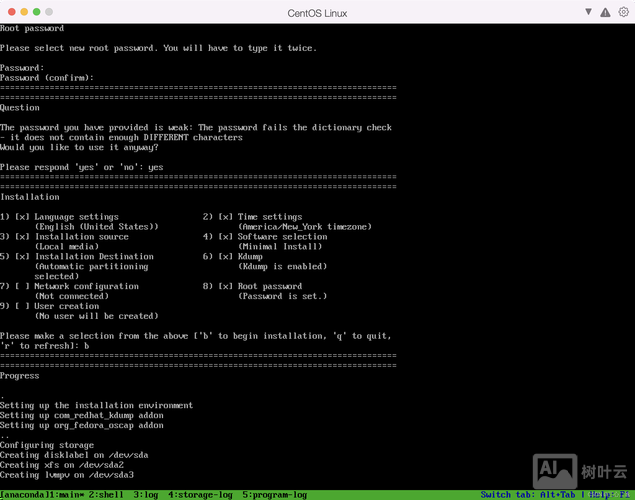The image size is (635, 500).
Task: Switch to the 5:program-log tab
Action: [275, 495]
